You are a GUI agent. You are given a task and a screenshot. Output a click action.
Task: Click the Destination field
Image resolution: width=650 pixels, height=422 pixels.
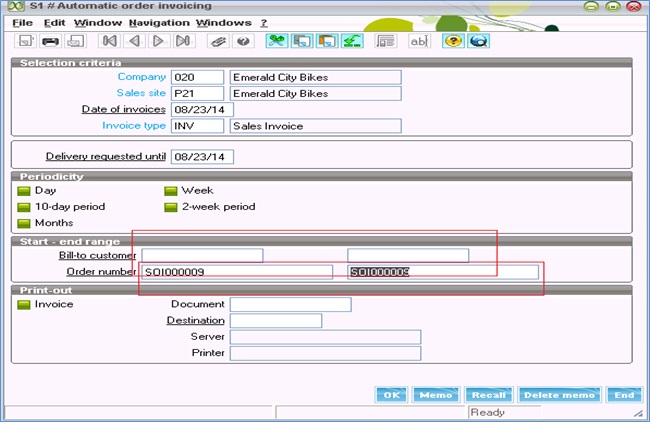[276, 321]
